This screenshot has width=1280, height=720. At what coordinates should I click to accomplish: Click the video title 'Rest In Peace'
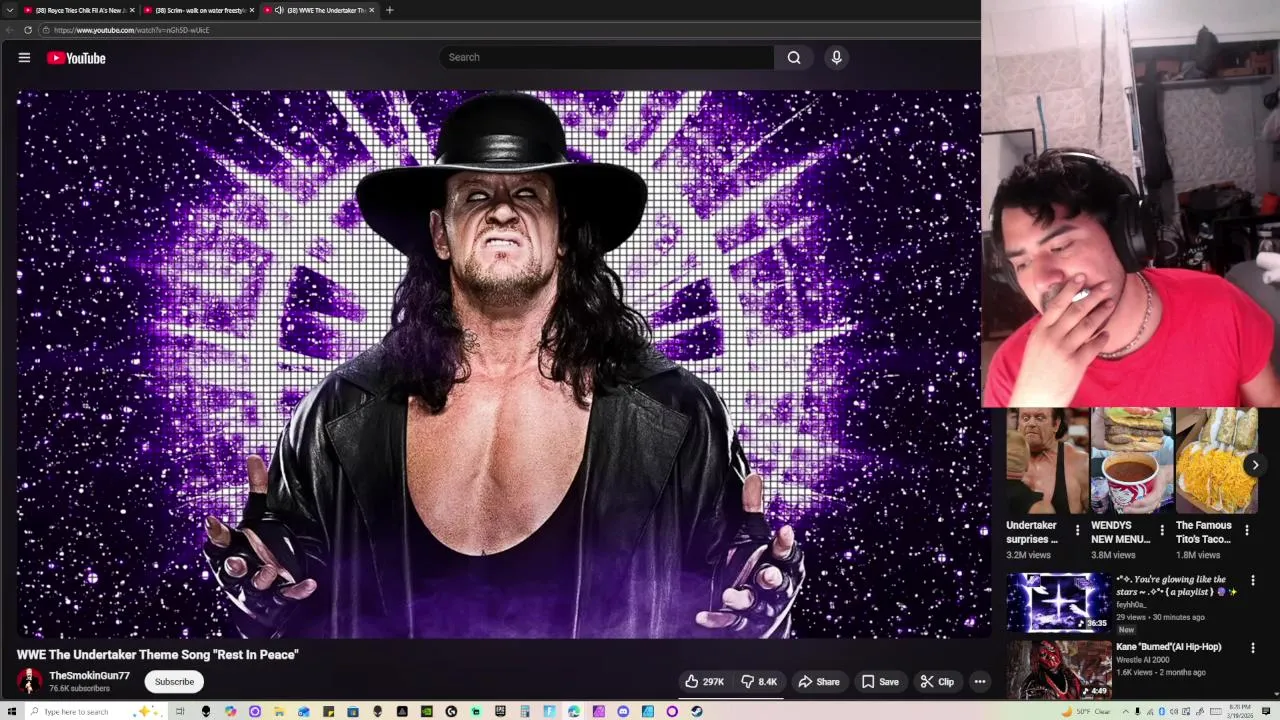(158, 655)
